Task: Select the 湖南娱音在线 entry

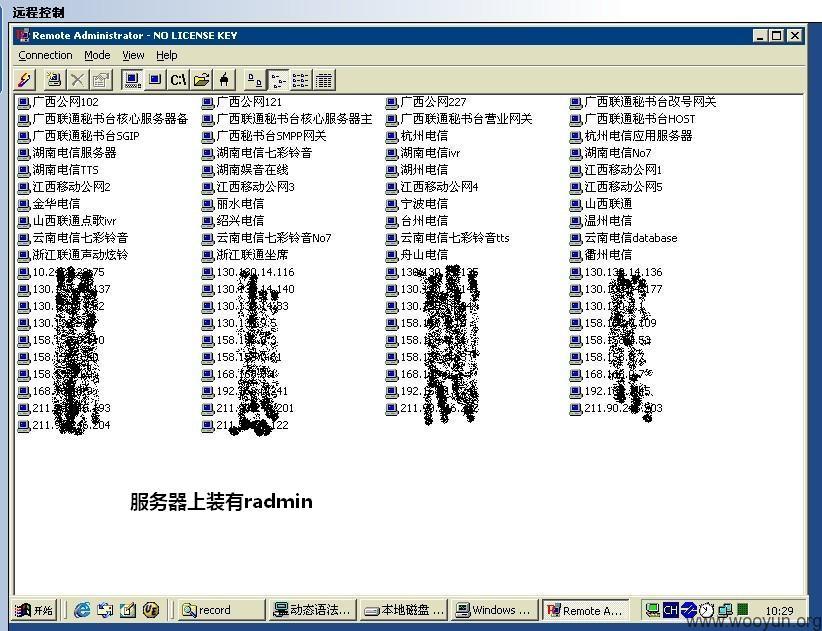Action: pos(245,170)
